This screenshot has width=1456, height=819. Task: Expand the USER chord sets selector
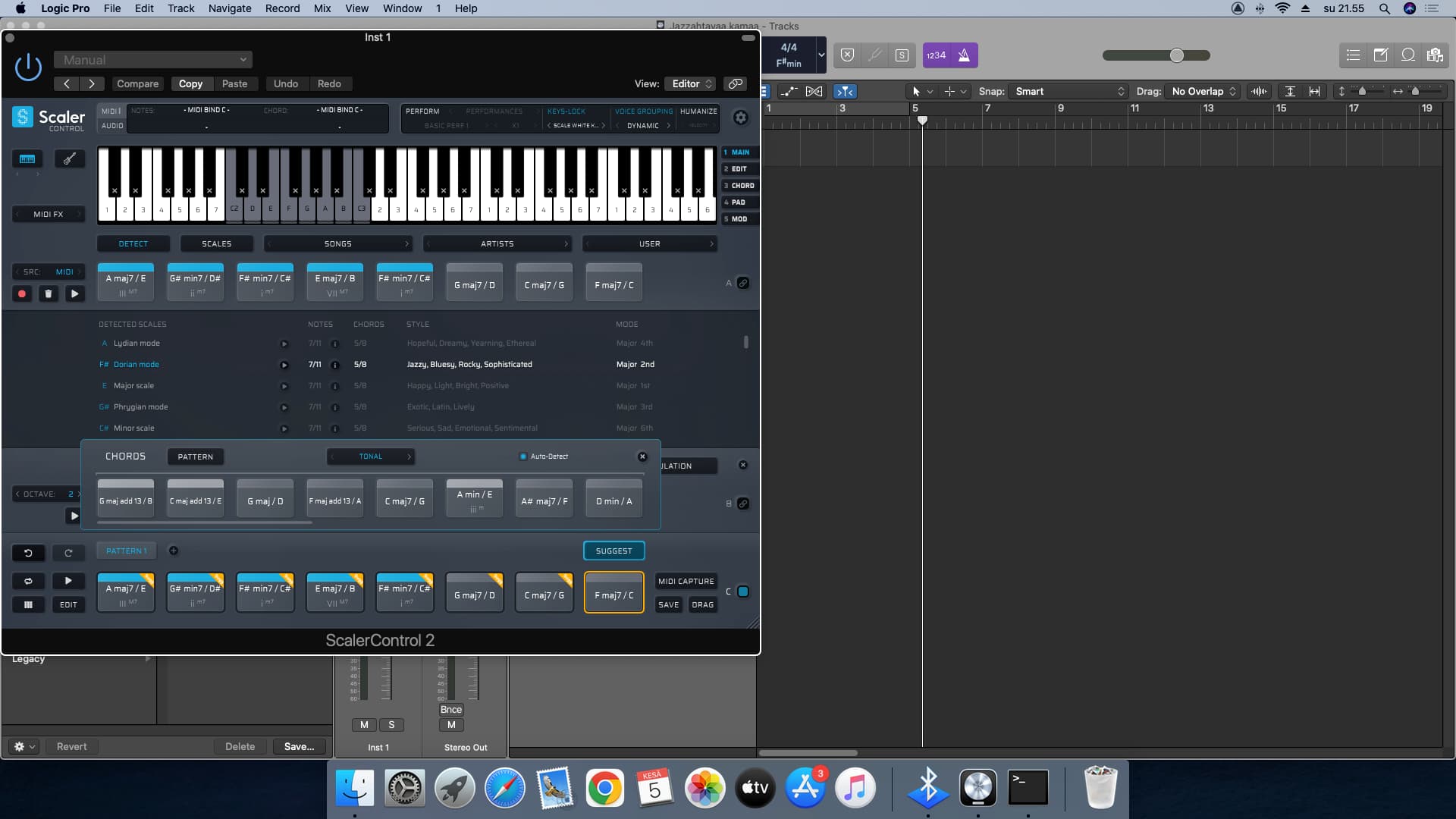click(649, 244)
